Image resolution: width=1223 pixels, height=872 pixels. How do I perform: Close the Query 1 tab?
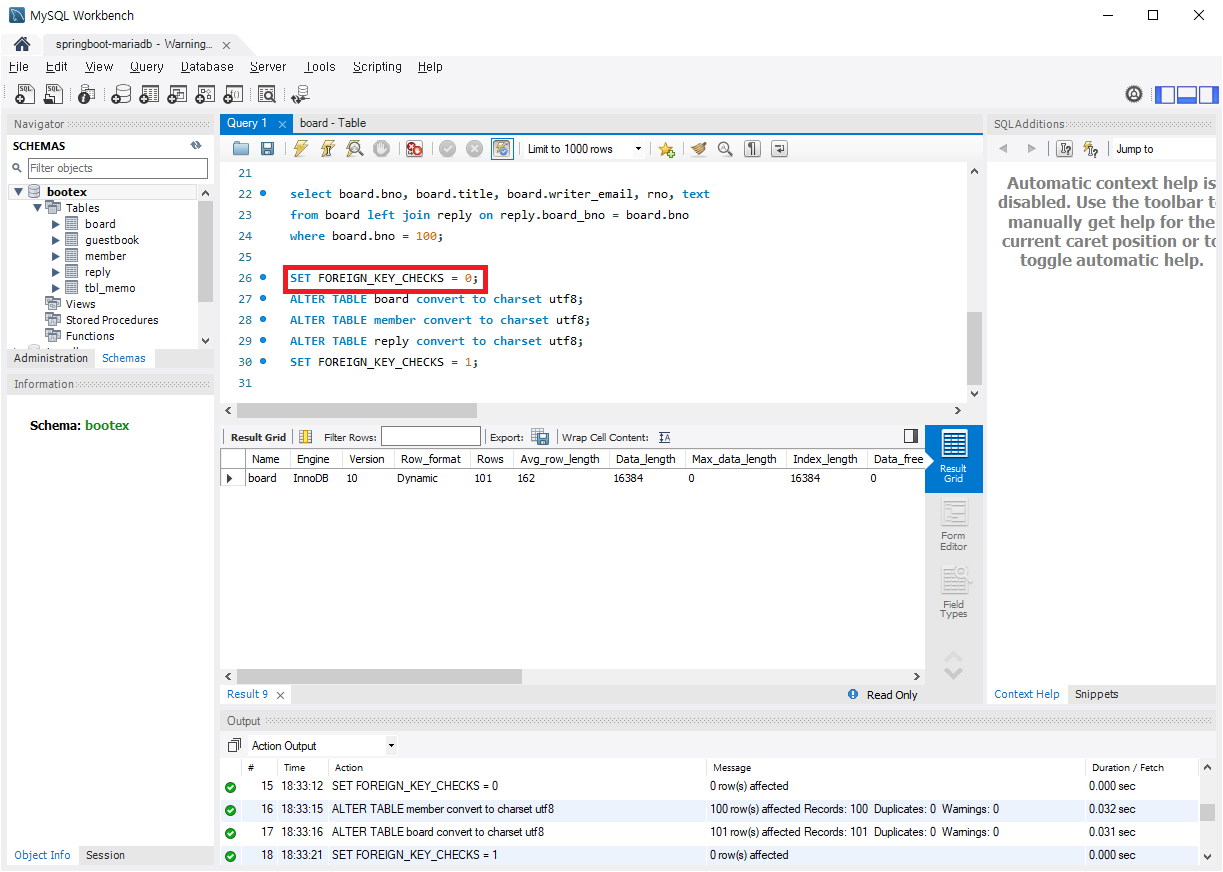click(283, 124)
